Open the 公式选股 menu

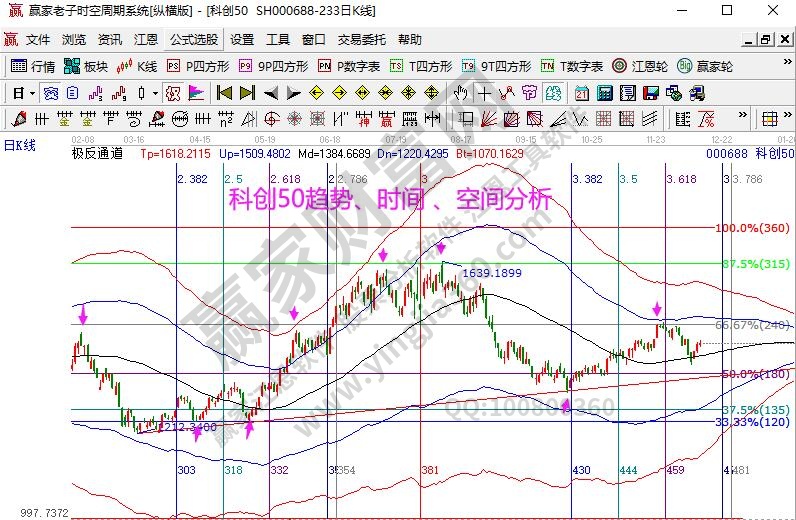[x=193, y=40]
